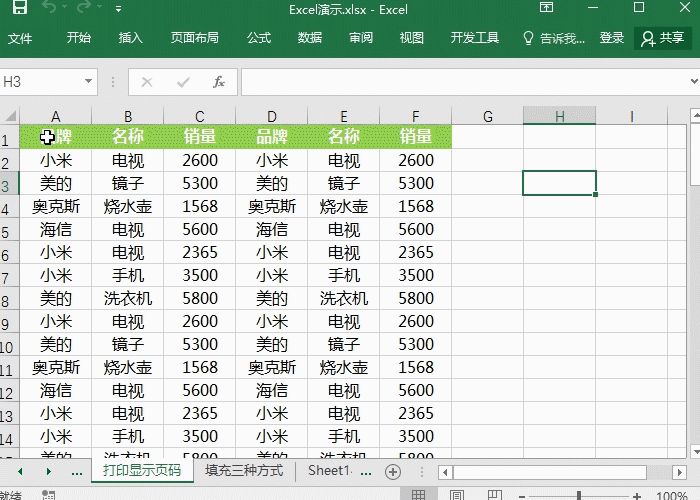
Task: Select row 12 header
Action: 9,393
